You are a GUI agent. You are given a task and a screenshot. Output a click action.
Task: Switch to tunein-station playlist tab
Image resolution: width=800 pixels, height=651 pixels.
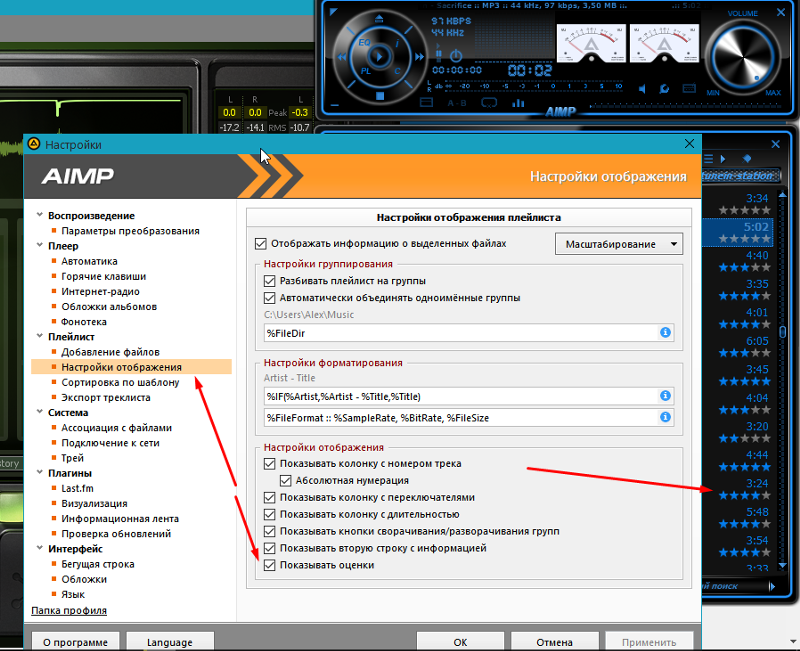coord(741,176)
